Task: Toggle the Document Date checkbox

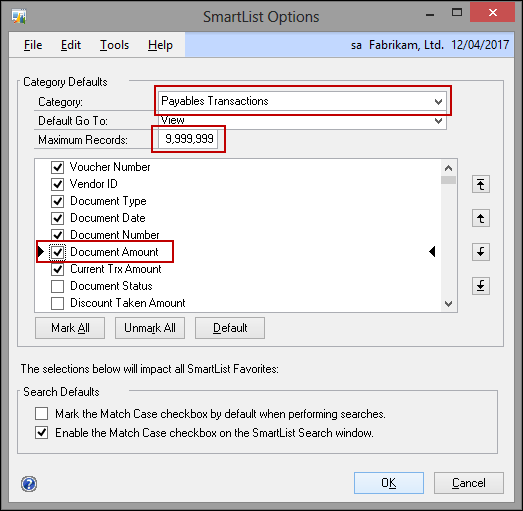Action: point(57,218)
